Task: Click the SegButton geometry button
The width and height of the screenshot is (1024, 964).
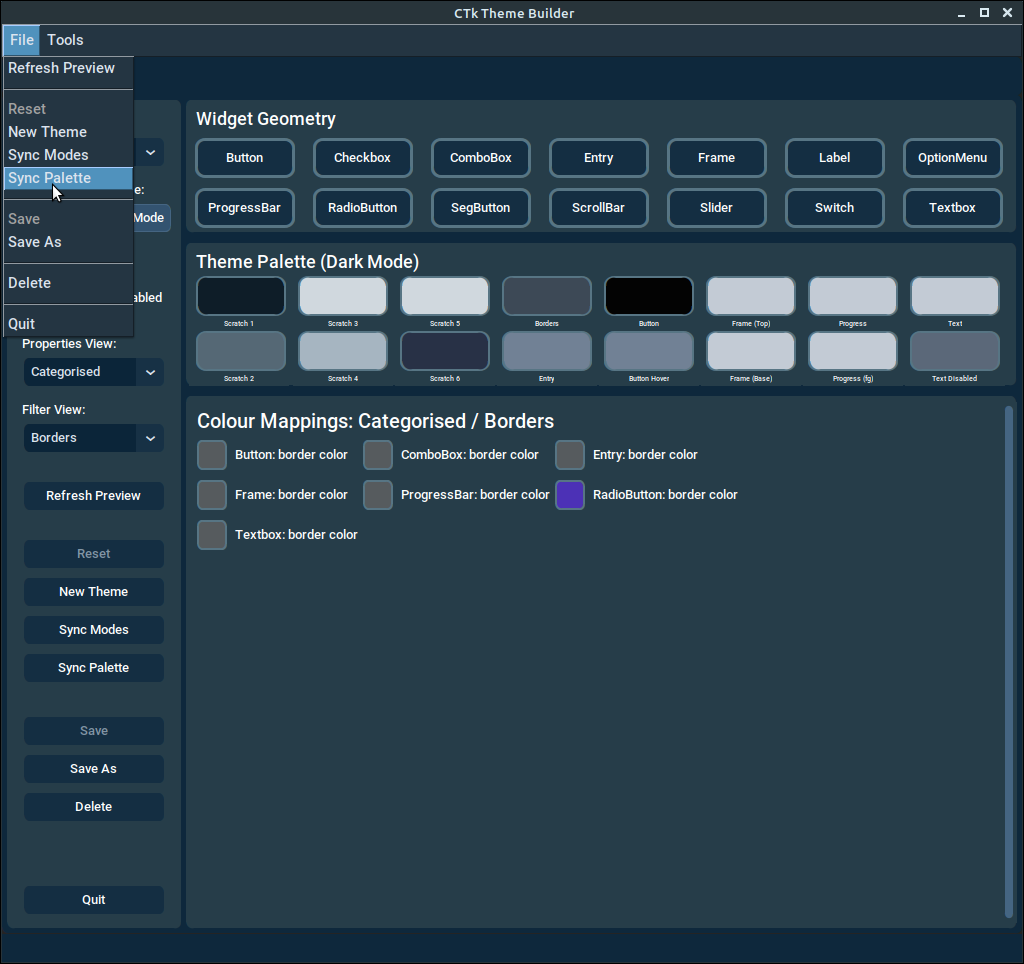Action: (x=481, y=208)
